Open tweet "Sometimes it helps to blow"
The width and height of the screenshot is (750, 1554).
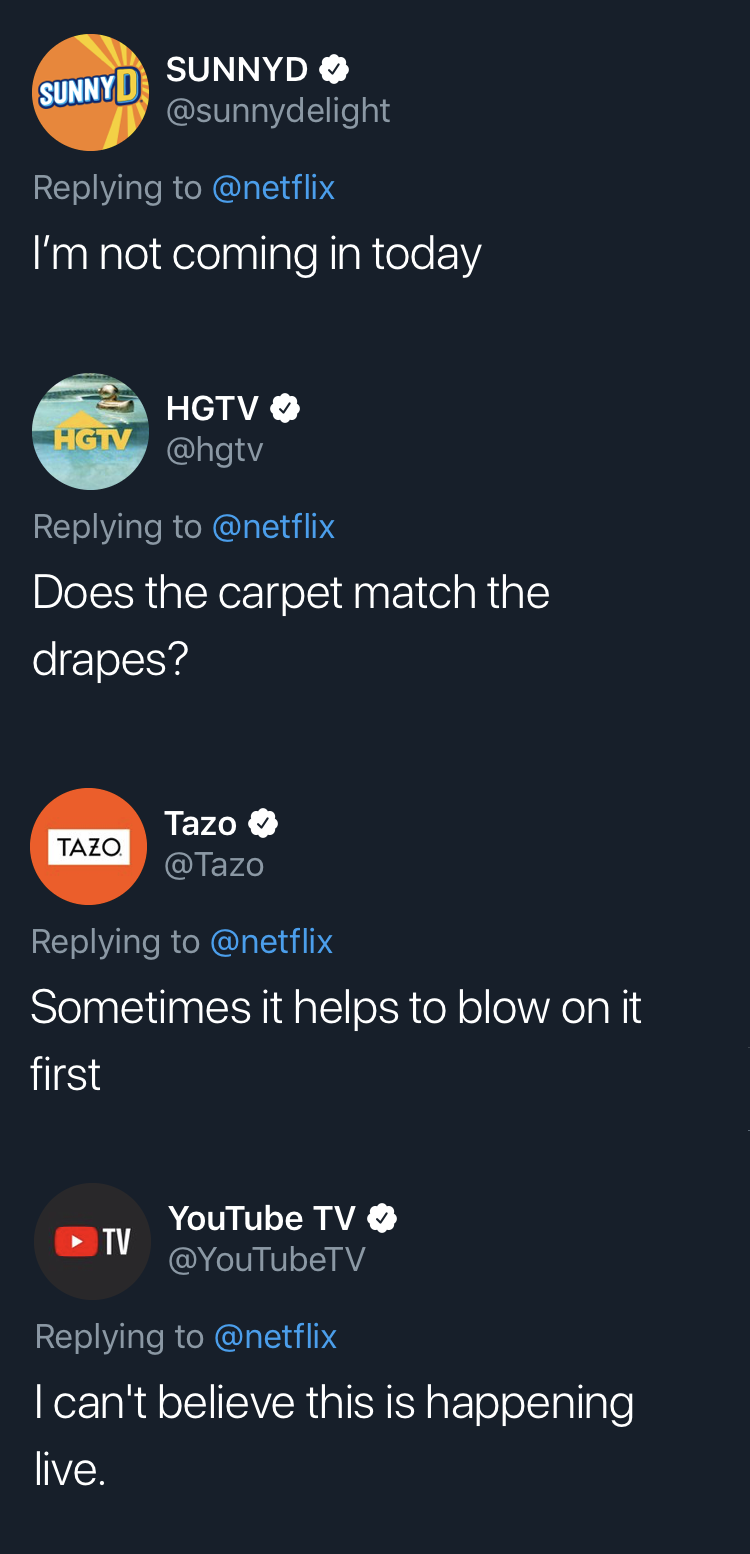point(336,1040)
